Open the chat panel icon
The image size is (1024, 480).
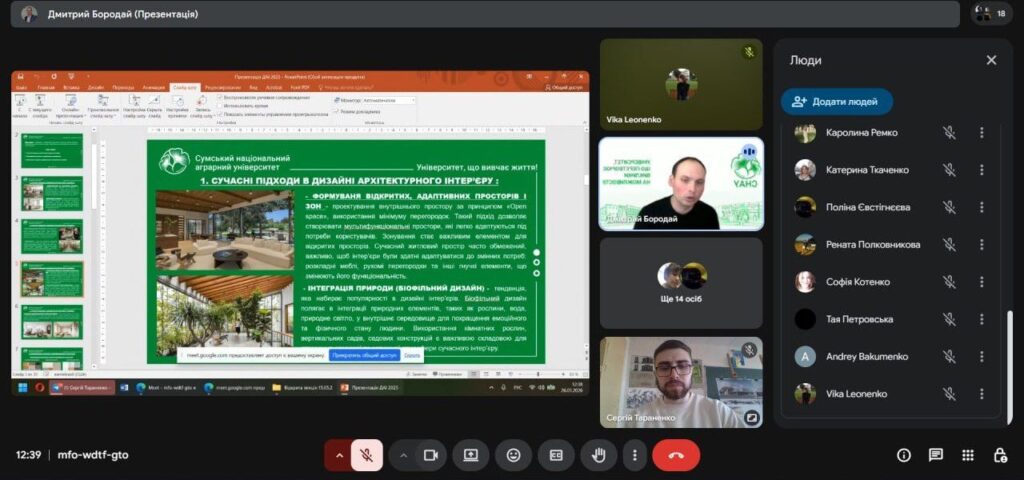[936, 455]
